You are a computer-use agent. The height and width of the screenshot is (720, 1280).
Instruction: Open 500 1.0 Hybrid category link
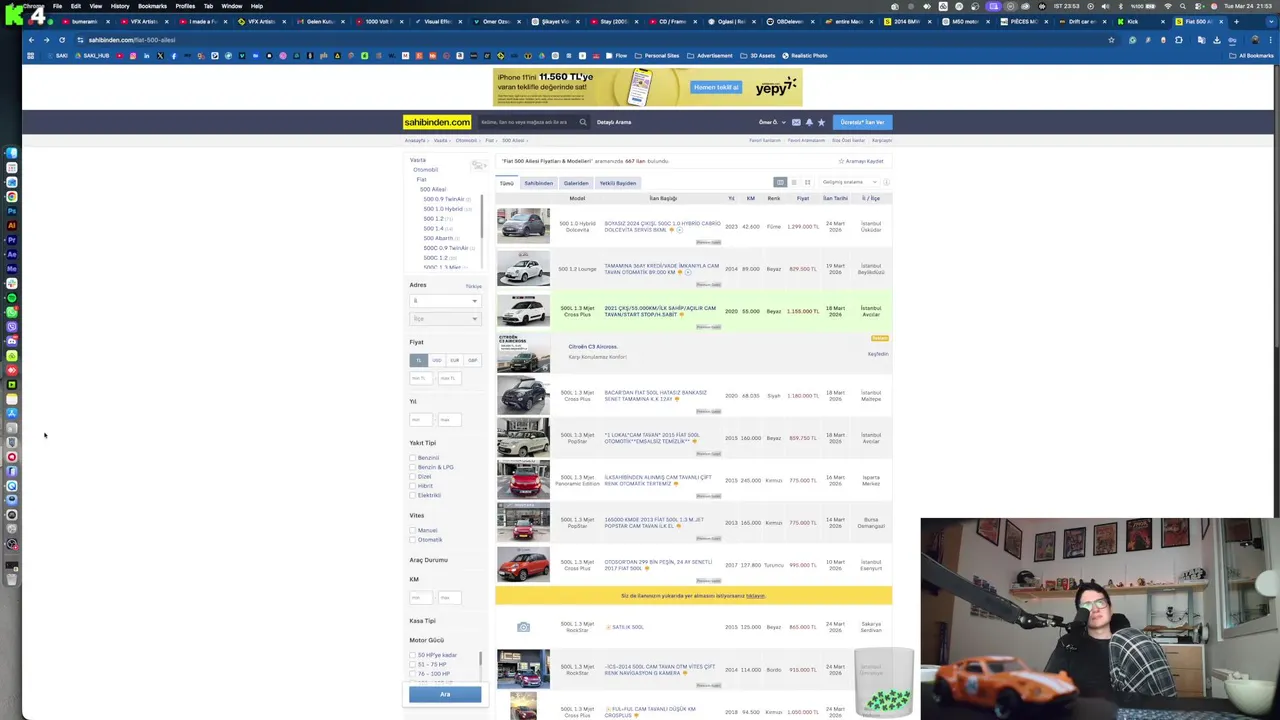coord(443,209)
